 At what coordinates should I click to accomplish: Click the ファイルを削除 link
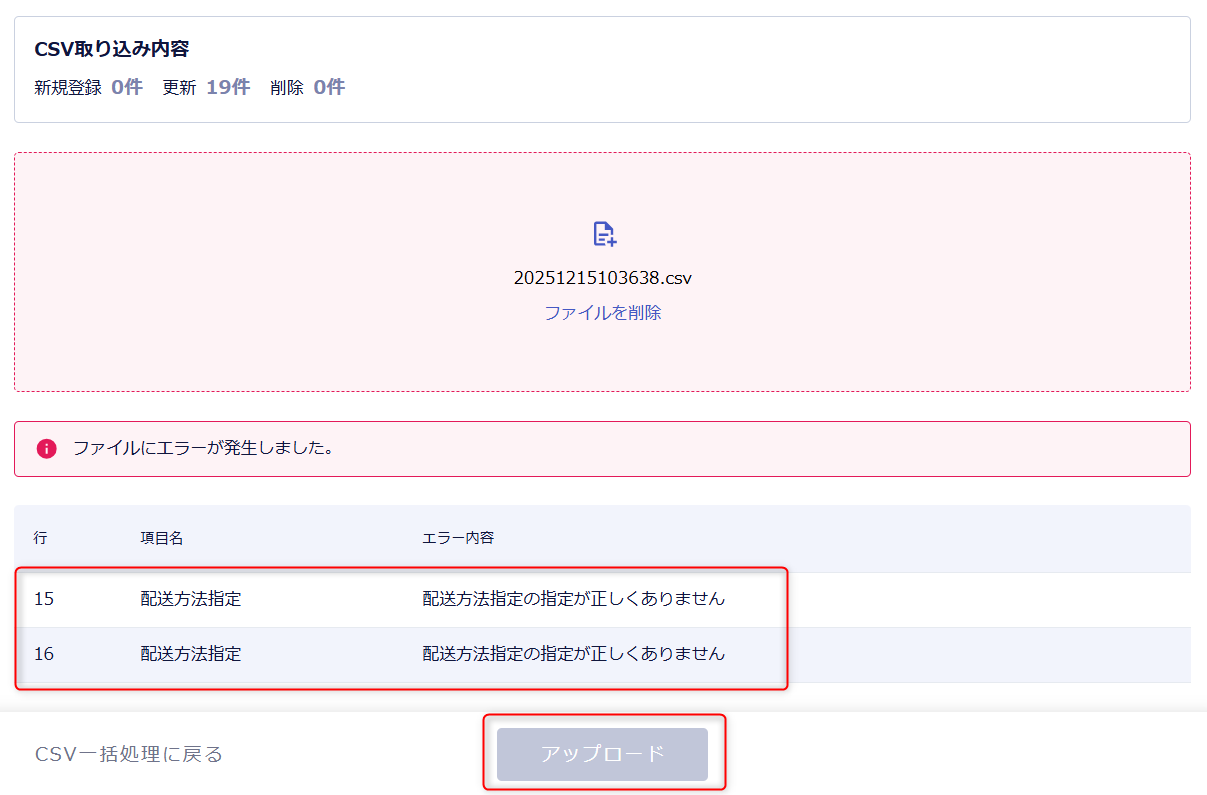(602, 313)
